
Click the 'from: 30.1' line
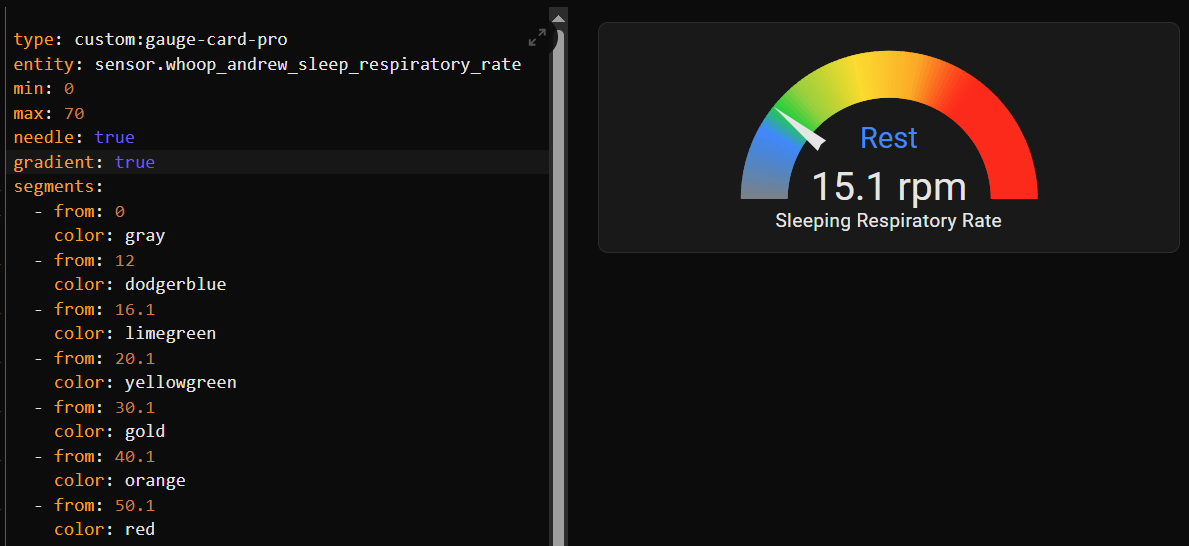tap(94, 407)
